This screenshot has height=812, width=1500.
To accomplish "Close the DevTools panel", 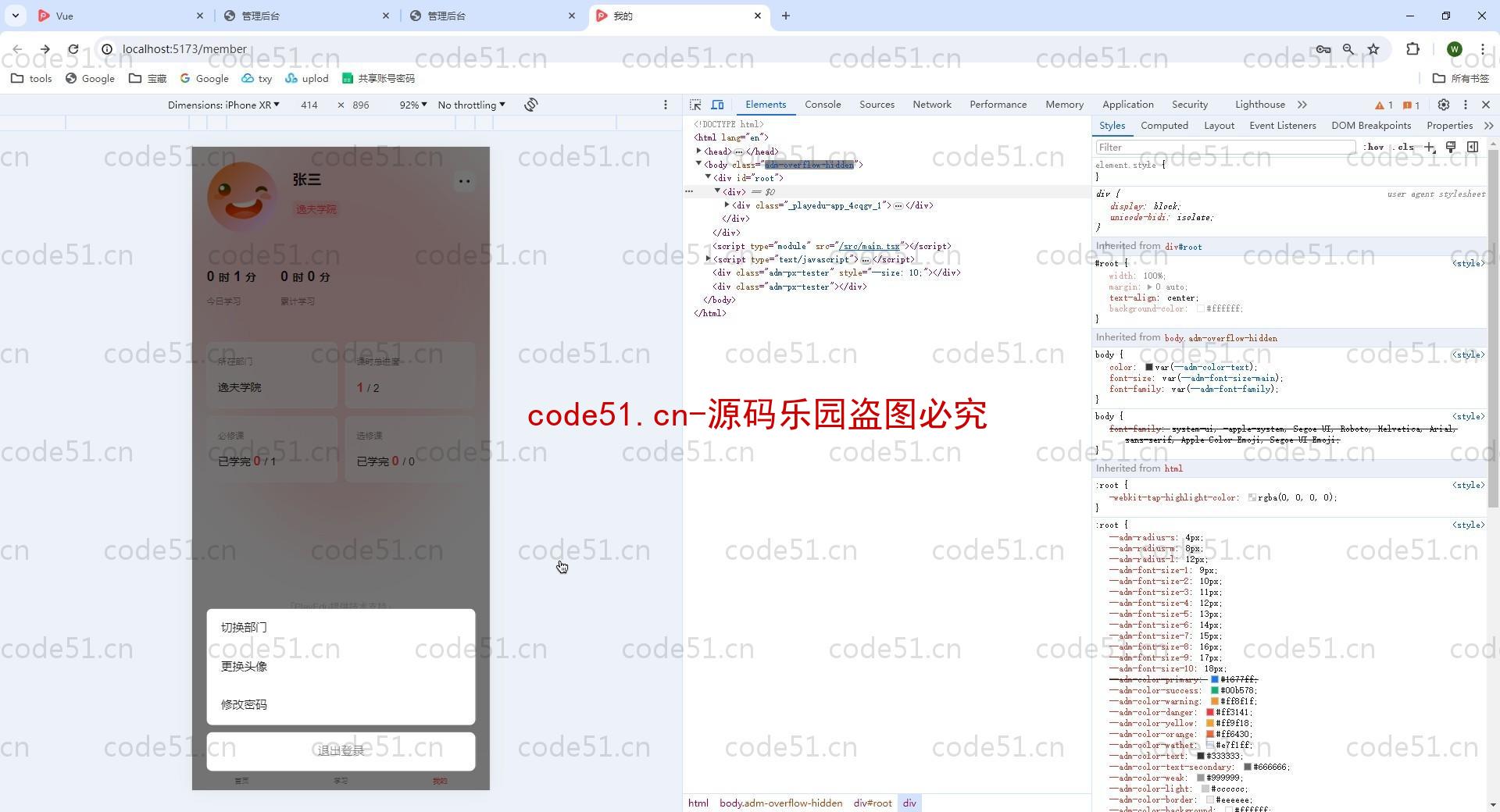I will pyautogui.click(x=1486, y=105).
